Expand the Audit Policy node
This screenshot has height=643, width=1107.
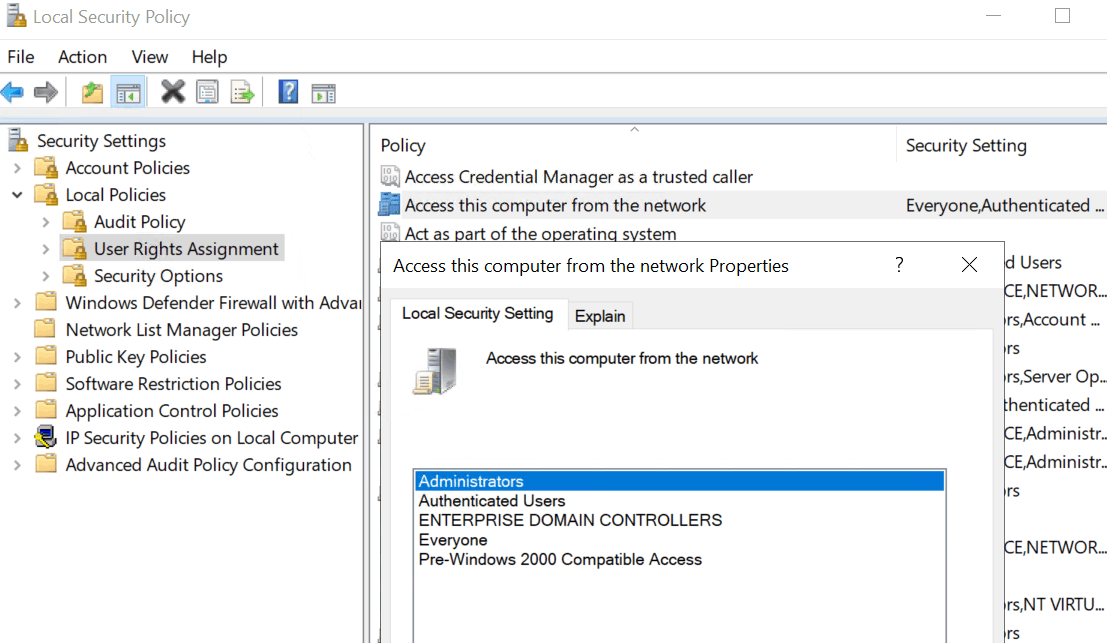click(46, 222)
